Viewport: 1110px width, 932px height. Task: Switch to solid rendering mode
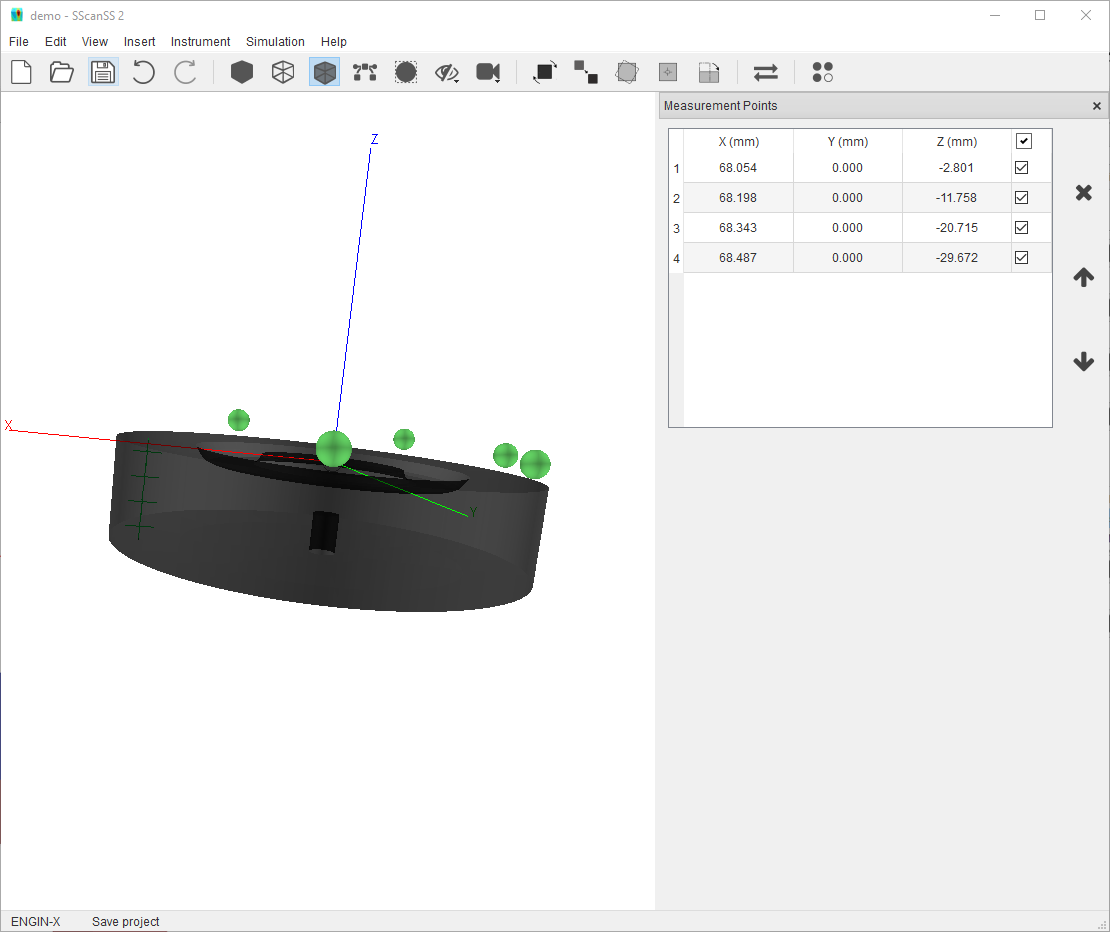point(242,72)
